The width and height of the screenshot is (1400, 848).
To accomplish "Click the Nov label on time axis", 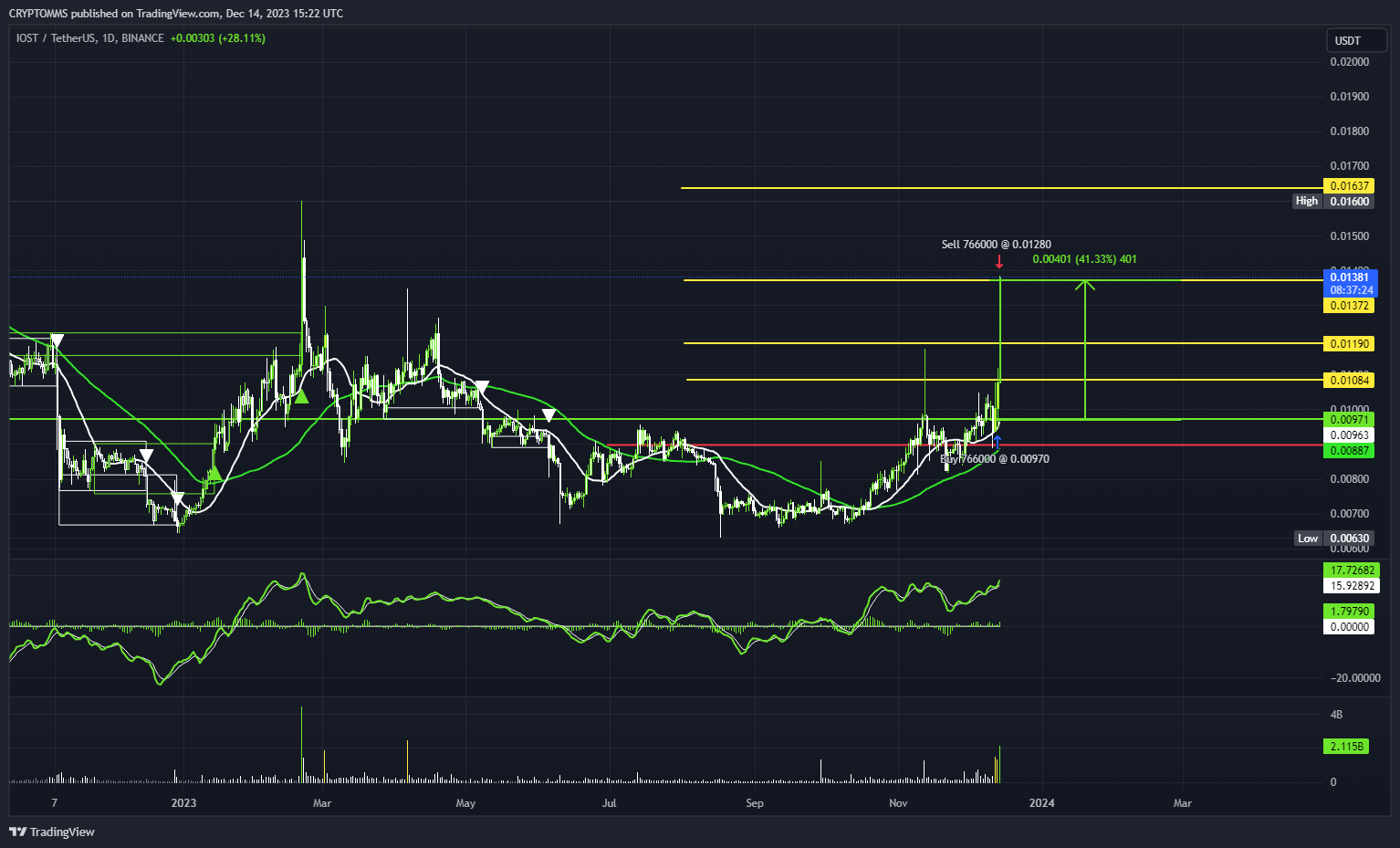I will pos(898,803).
